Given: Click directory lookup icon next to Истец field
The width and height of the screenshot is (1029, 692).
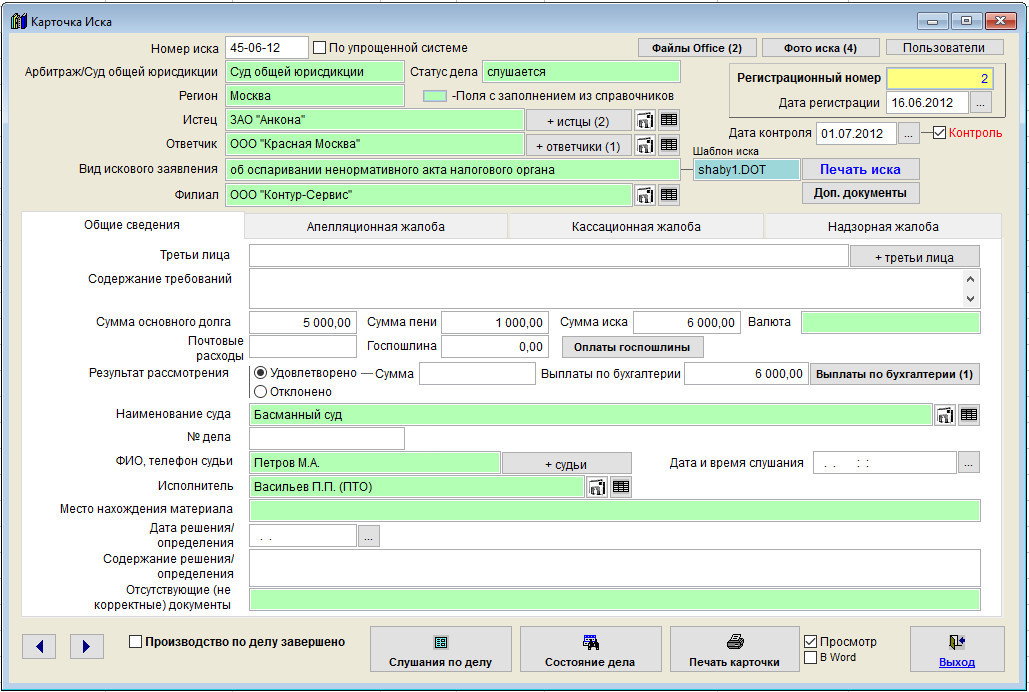Looking at the screenshot, I should pos(645,120).
